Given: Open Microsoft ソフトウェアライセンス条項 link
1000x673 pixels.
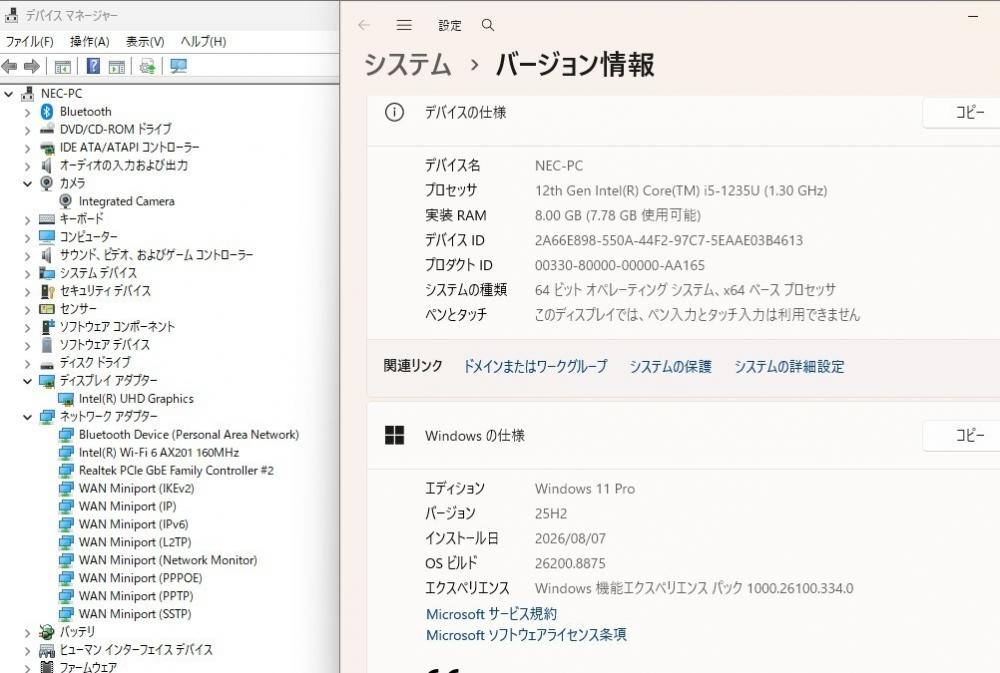Looking at the screenshot, I should click(x=526, y=635).
